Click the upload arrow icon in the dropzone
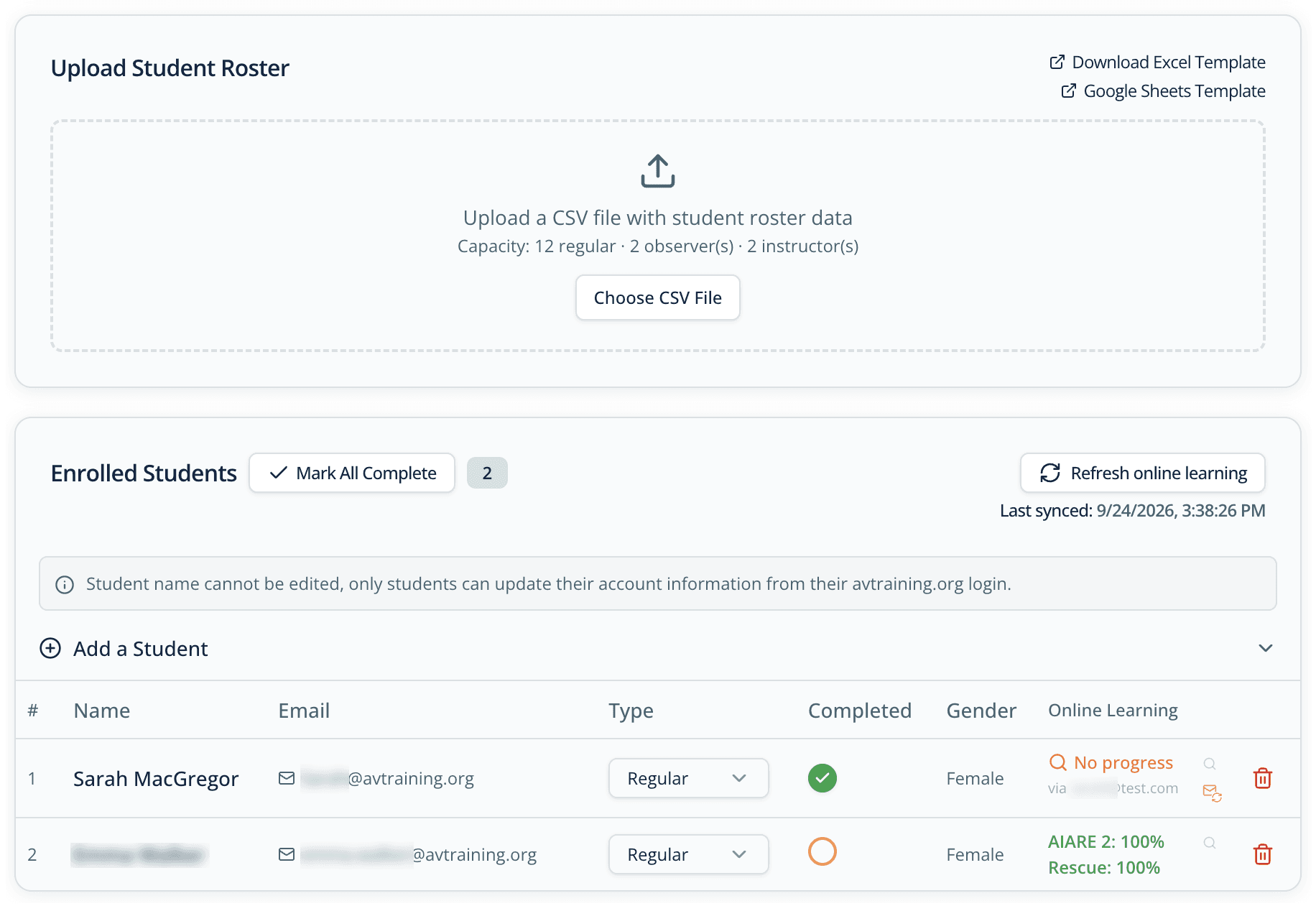The image size is (1316, 906). click(657, 171)
